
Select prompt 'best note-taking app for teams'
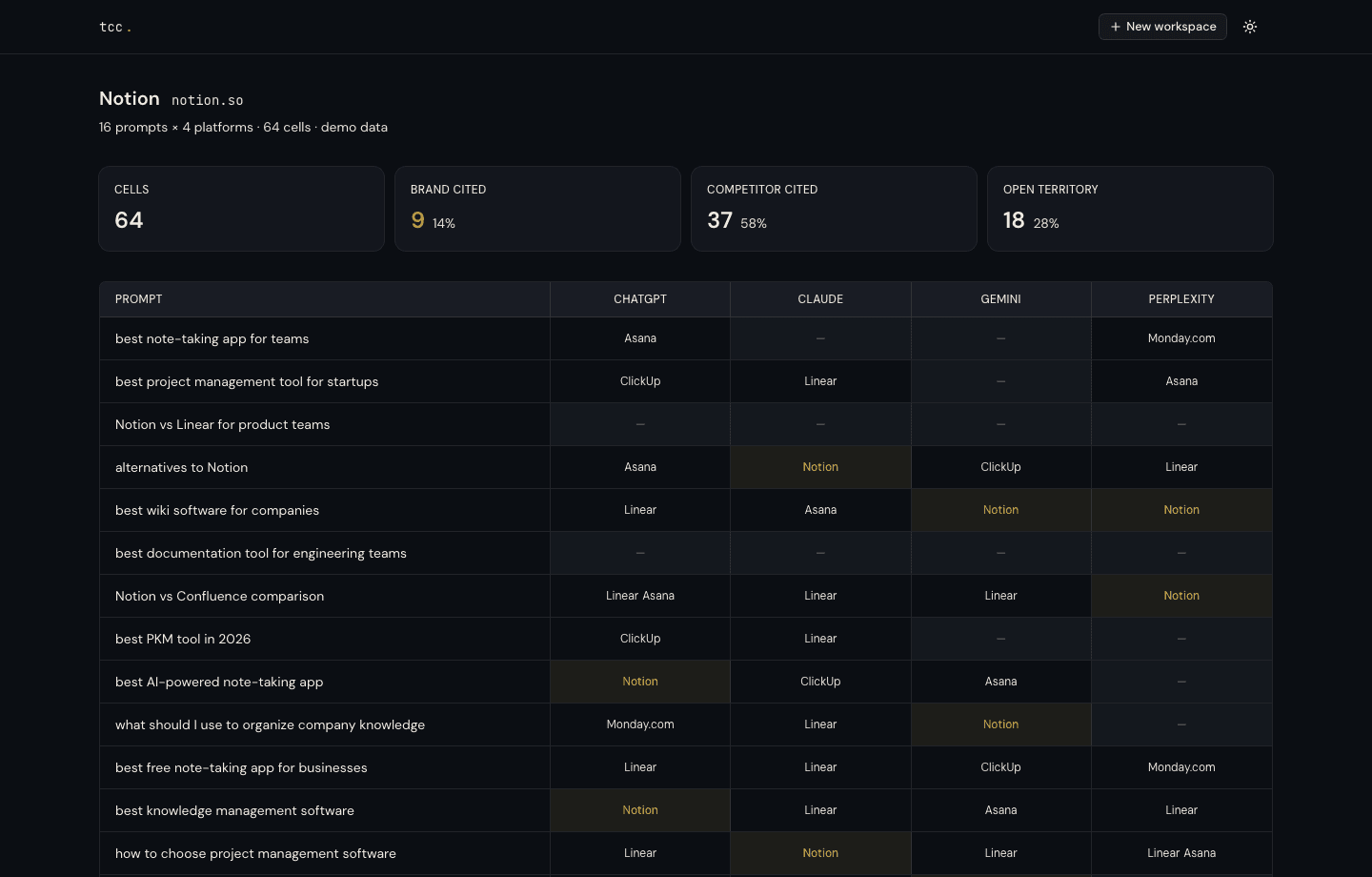(x=325, y=338)
